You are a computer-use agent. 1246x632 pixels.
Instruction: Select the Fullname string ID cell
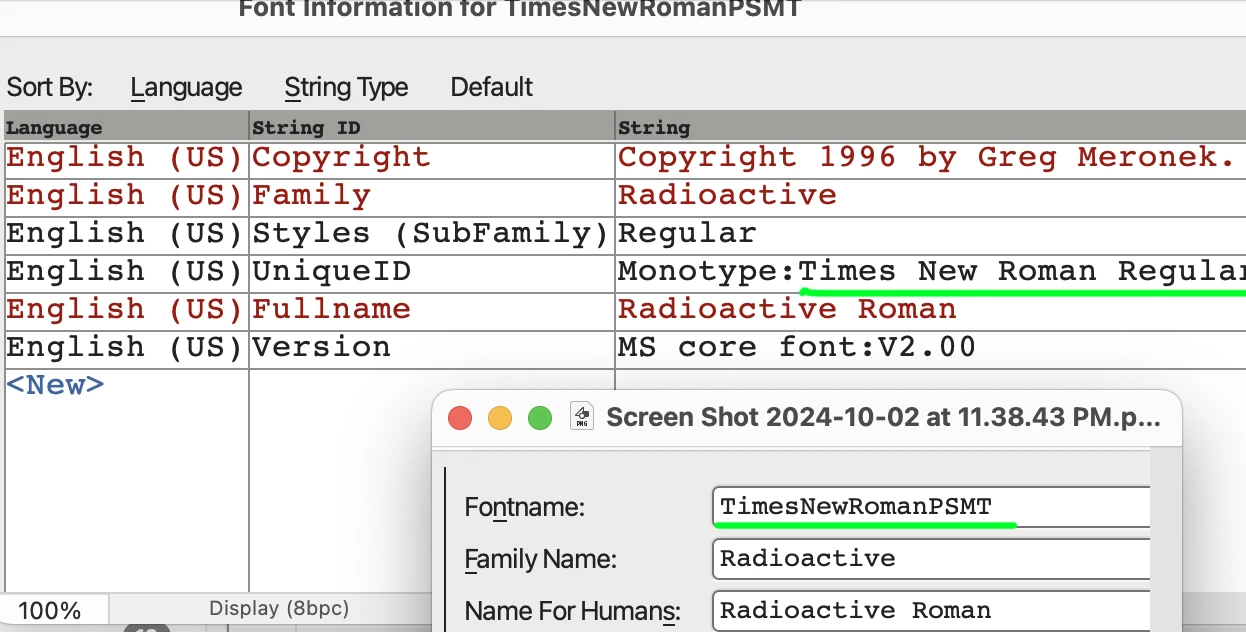[x=432, y=309]
